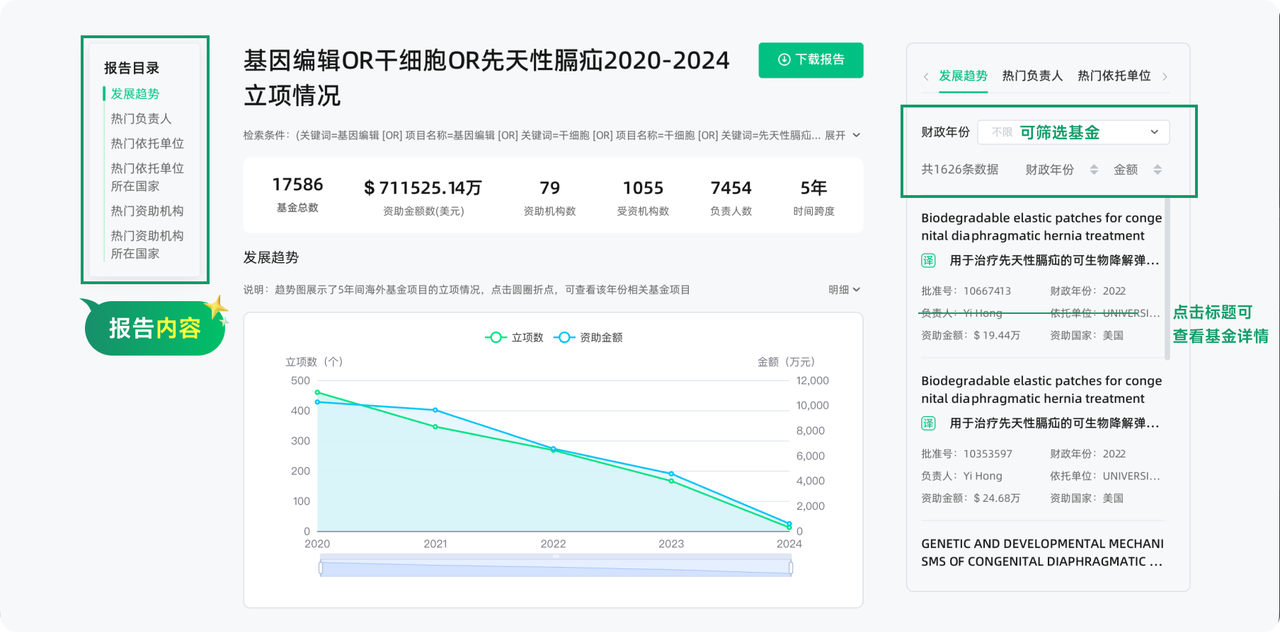This screenshot has height=632, width=1280.
Task: Expand the search conditions with 展开
Action: [x=842, y=135]
